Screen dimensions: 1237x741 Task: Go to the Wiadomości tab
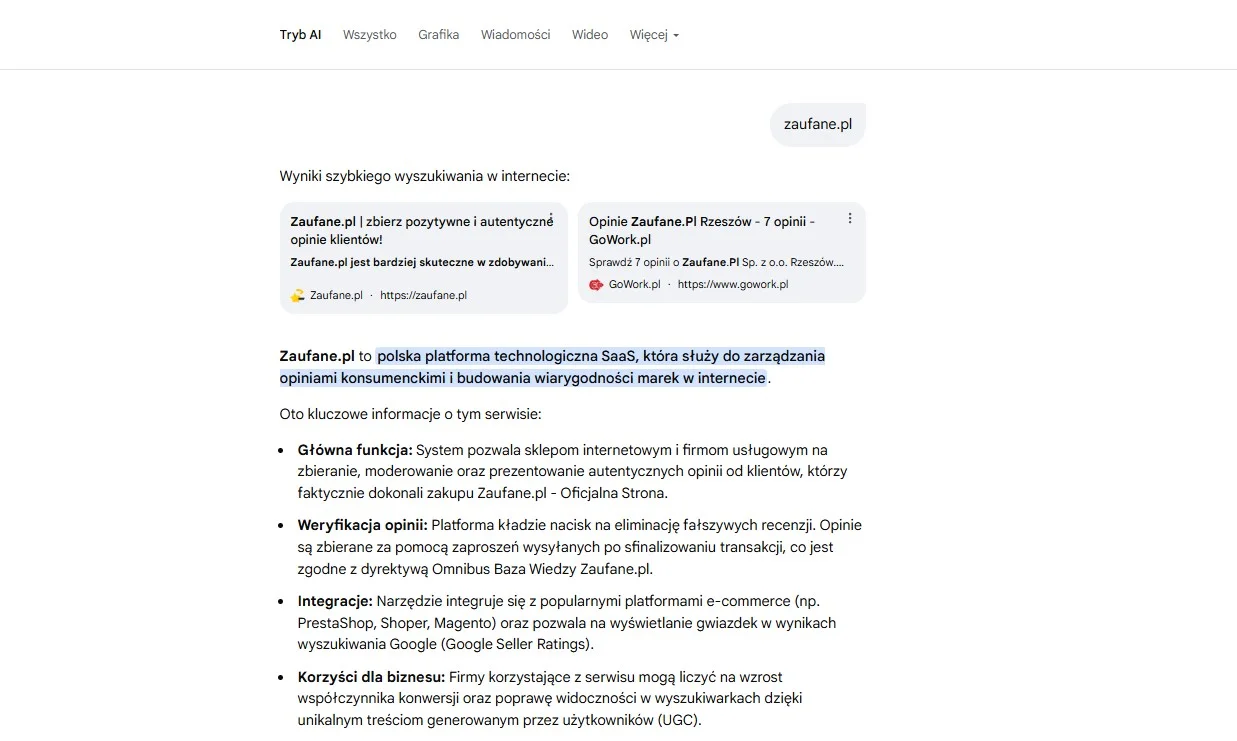pos(515,35)
